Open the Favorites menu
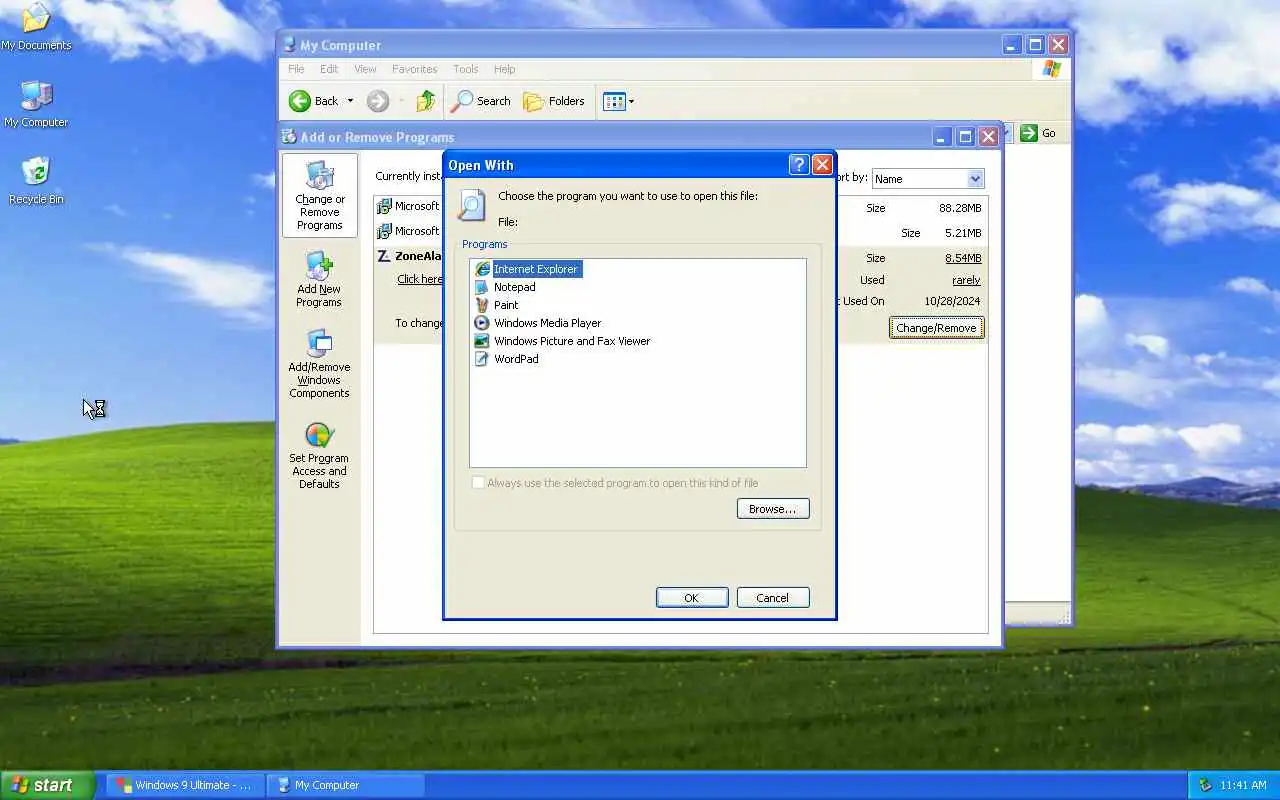The width and height of the screenshot is (1280, 800). point(414,69)
